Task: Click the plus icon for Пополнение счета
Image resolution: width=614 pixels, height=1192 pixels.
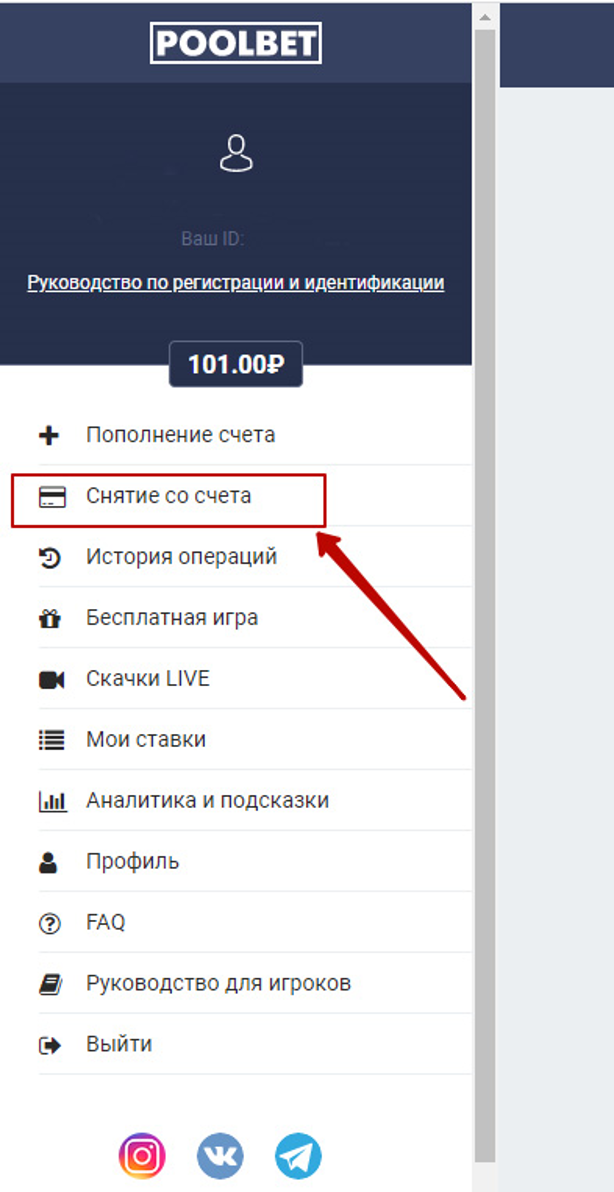Action: [49, 436]
